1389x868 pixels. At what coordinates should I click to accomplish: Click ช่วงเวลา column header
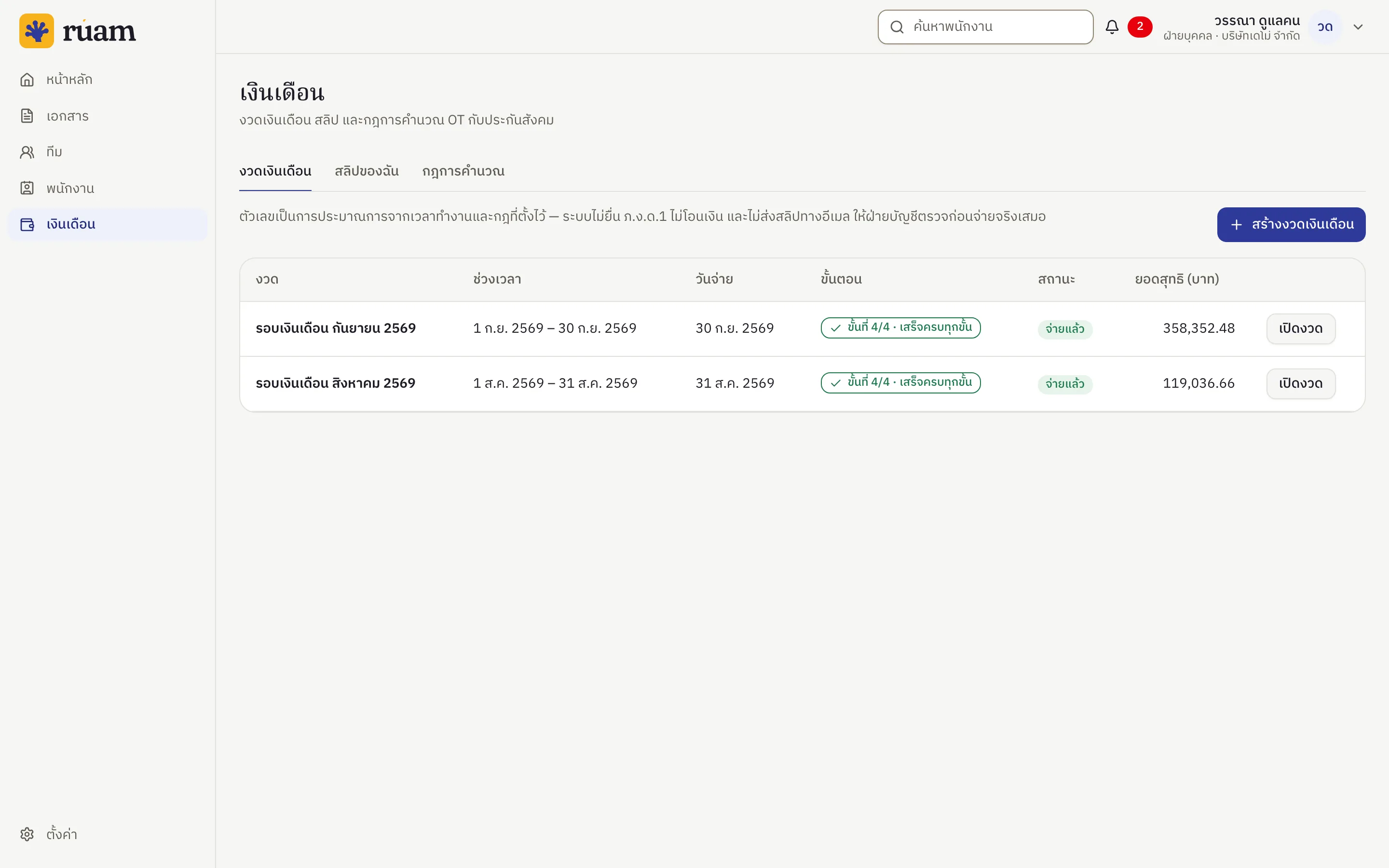497,280
